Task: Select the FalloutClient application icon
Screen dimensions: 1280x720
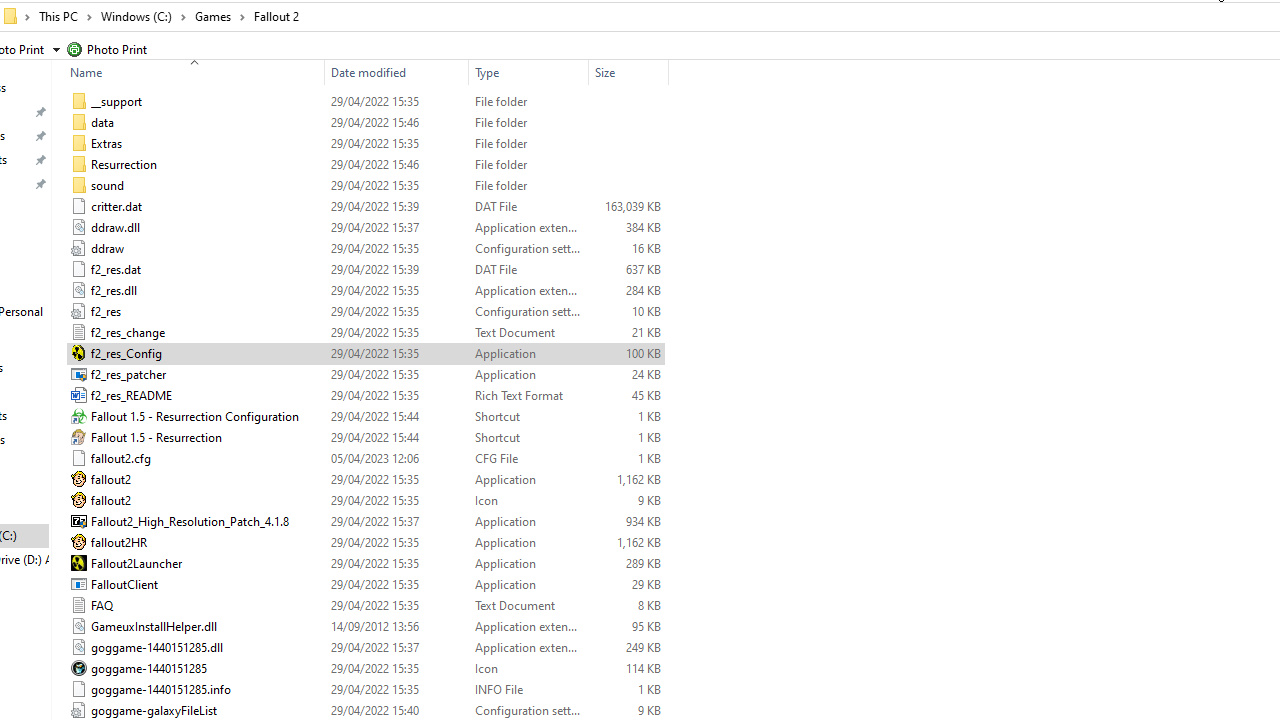Action: pos(79,584)
